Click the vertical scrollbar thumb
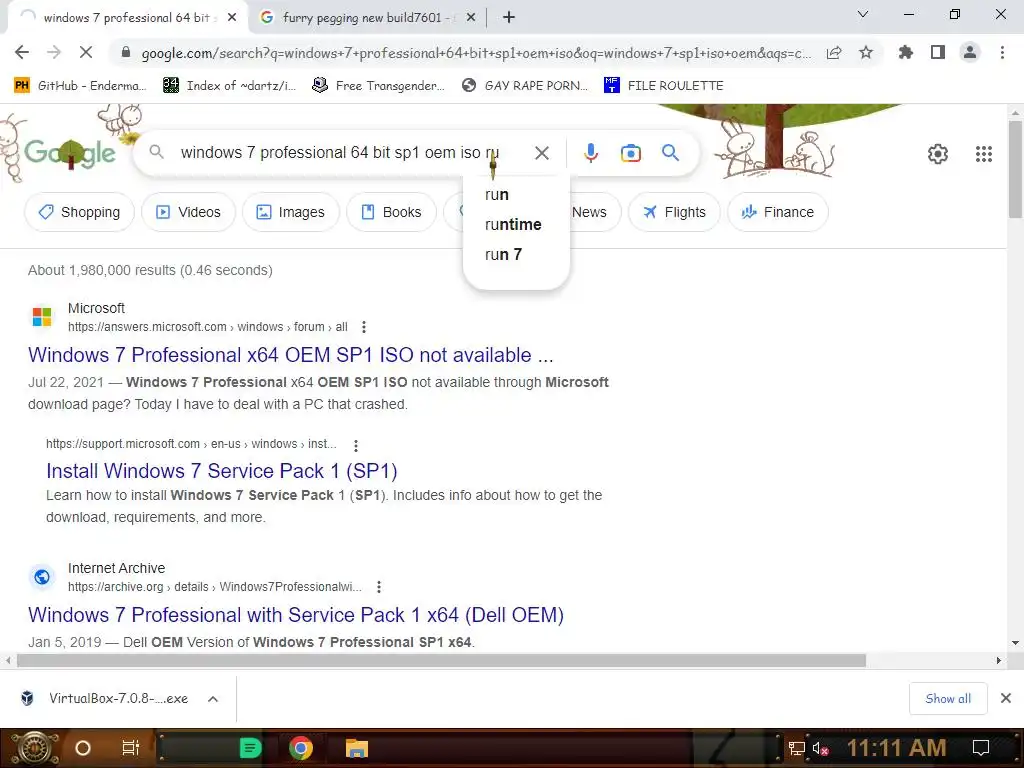This screenshot has height=768, width=1024. point(1015,170)
